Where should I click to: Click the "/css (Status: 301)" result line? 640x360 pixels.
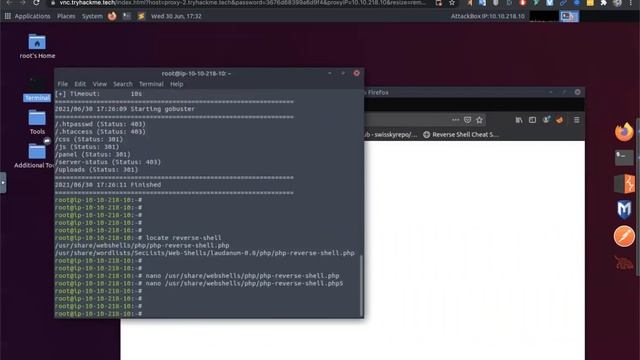coord(89,139)
